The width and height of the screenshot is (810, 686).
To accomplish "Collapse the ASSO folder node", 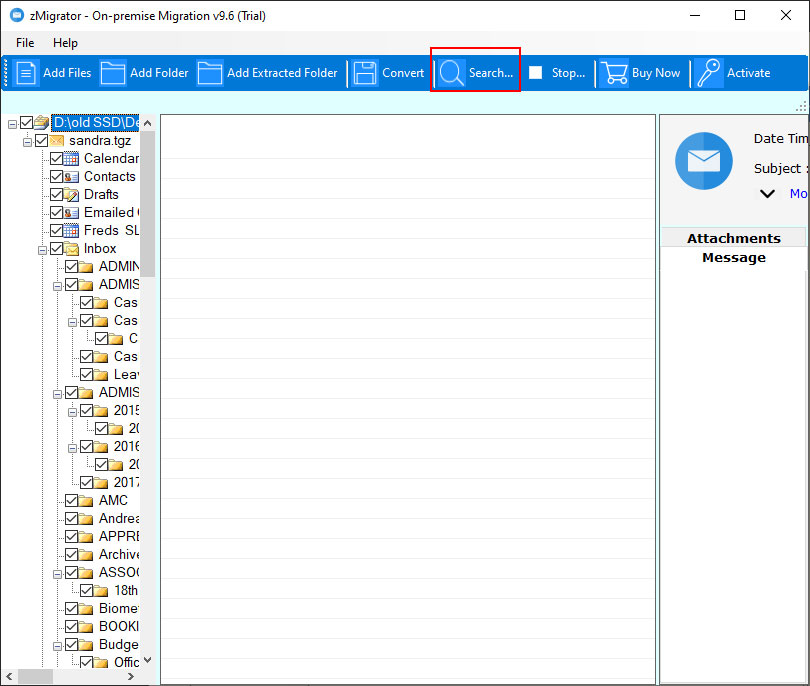I will [x=57, y=574].
